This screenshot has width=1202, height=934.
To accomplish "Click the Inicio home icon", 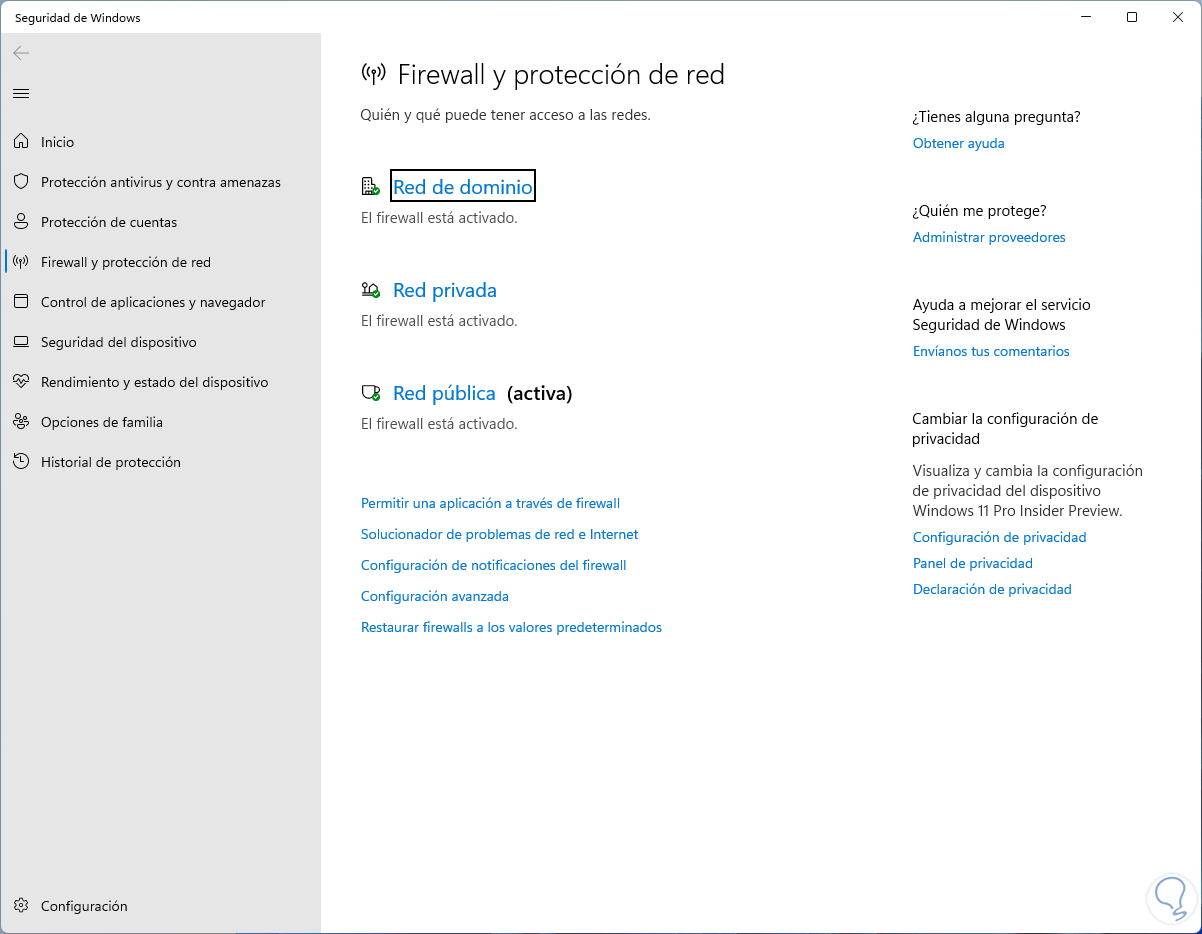I will 21,142.
